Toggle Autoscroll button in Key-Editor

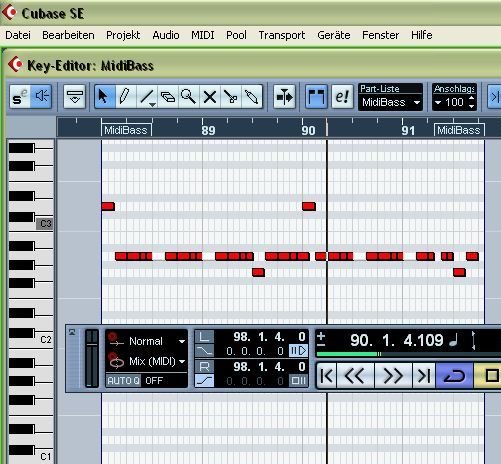point(284,97)
